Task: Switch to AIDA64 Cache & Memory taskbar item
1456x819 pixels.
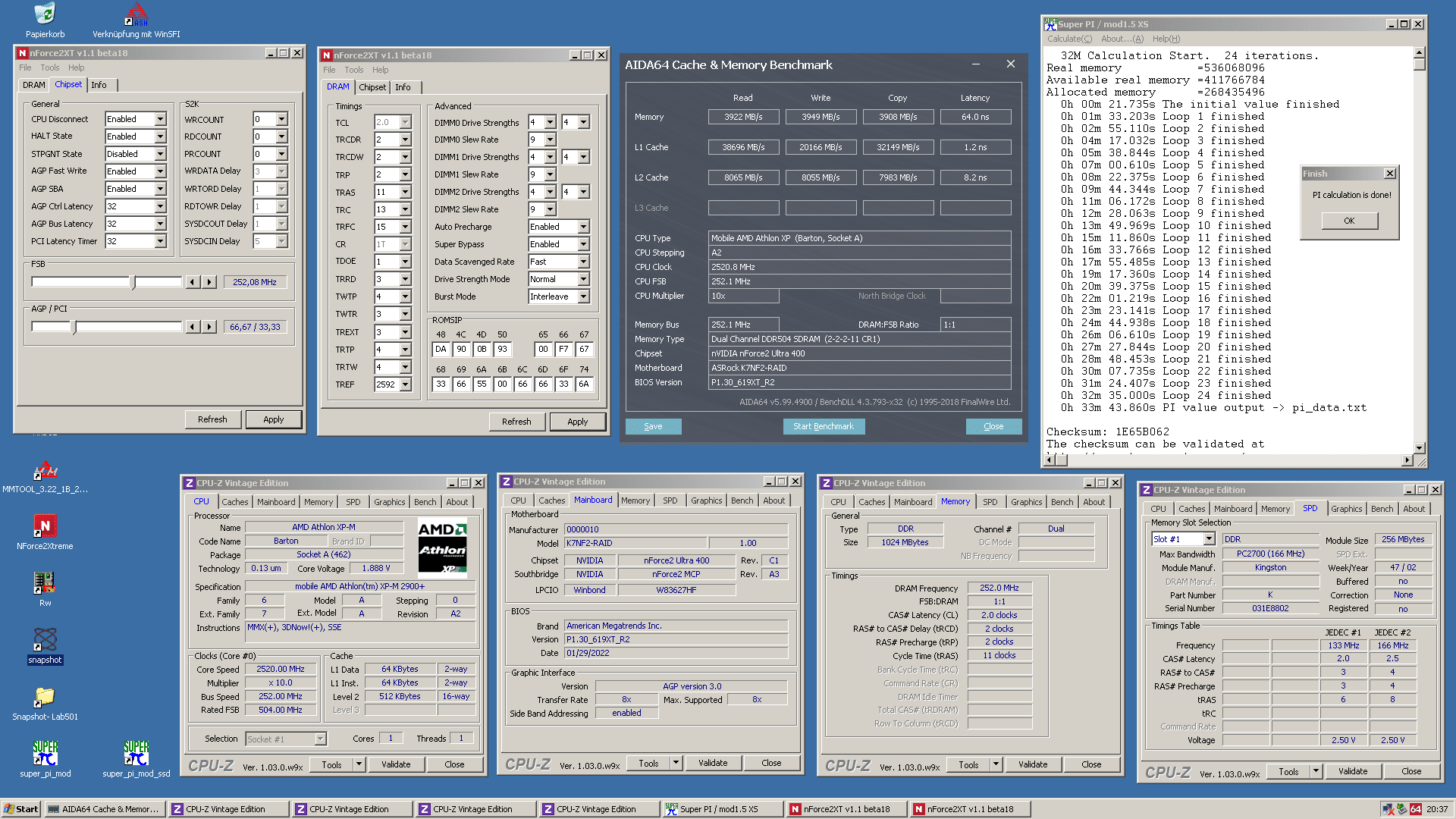Action: (x=104, y=809)
